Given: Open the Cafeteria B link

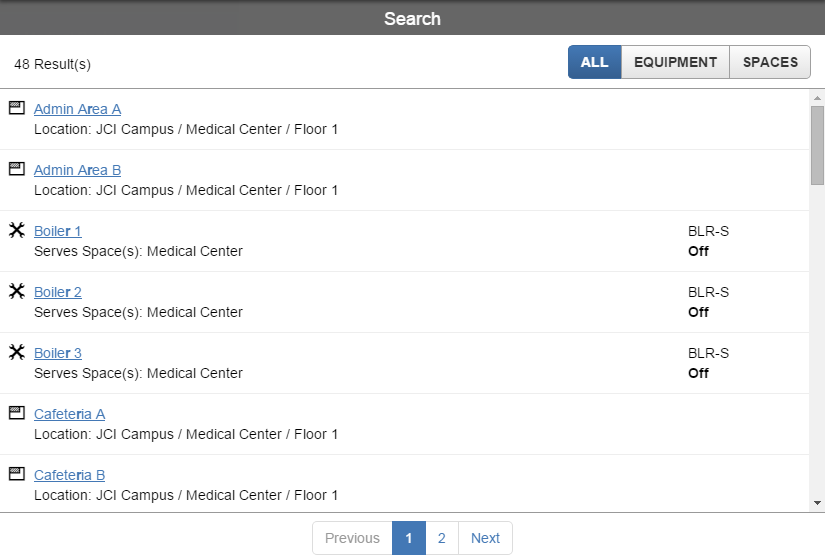Looking at the screenshot, I should [69, 475].
